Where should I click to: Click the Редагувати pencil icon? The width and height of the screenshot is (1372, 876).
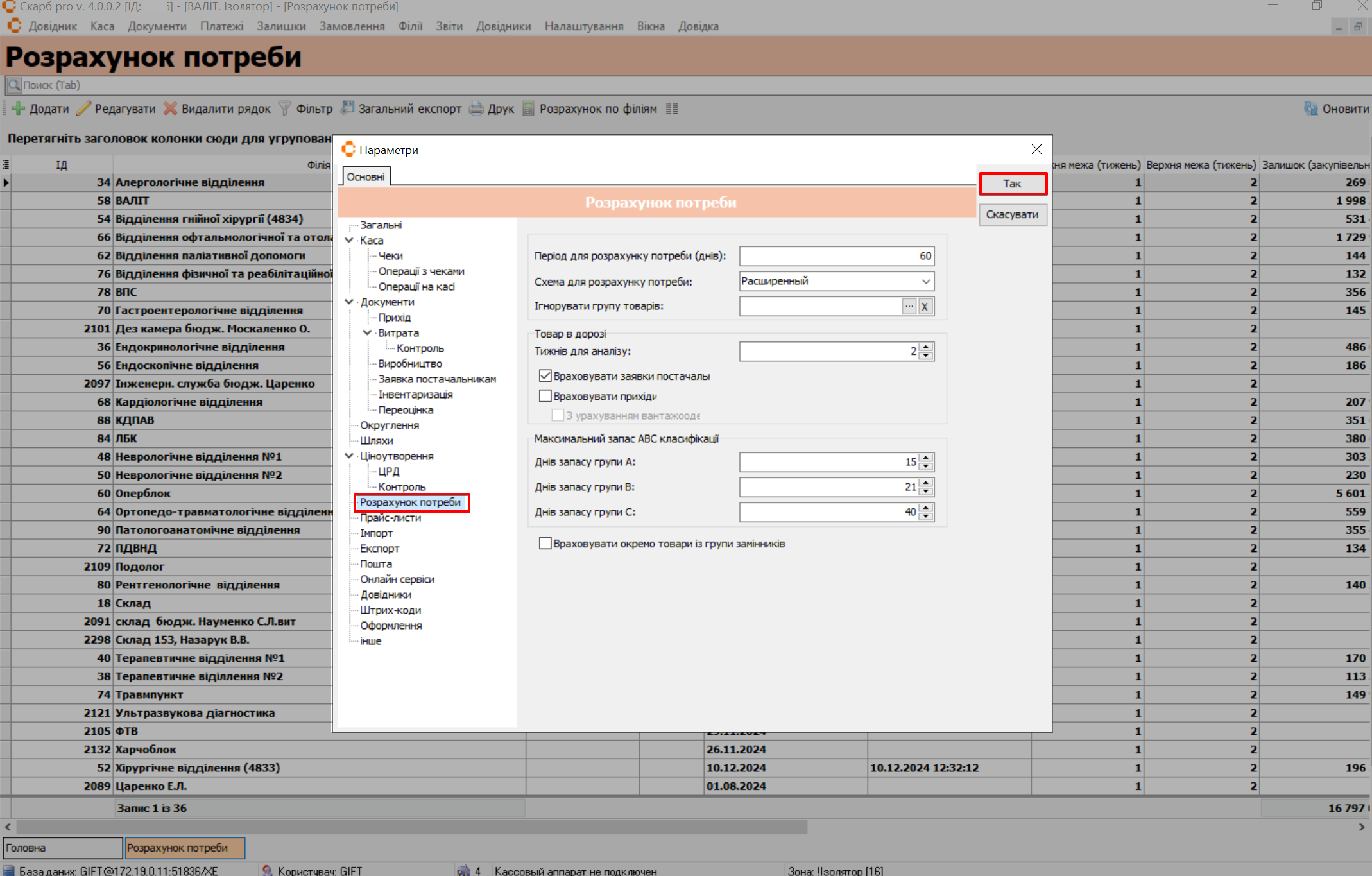point(83,108)
